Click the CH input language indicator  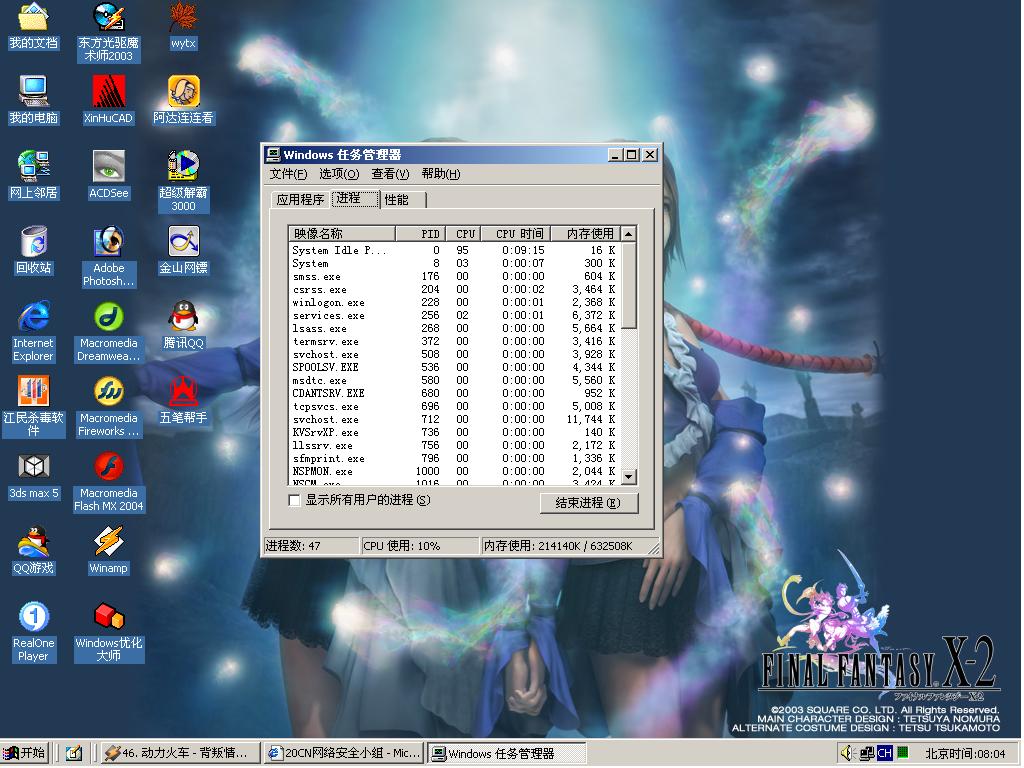pos(884,753)
